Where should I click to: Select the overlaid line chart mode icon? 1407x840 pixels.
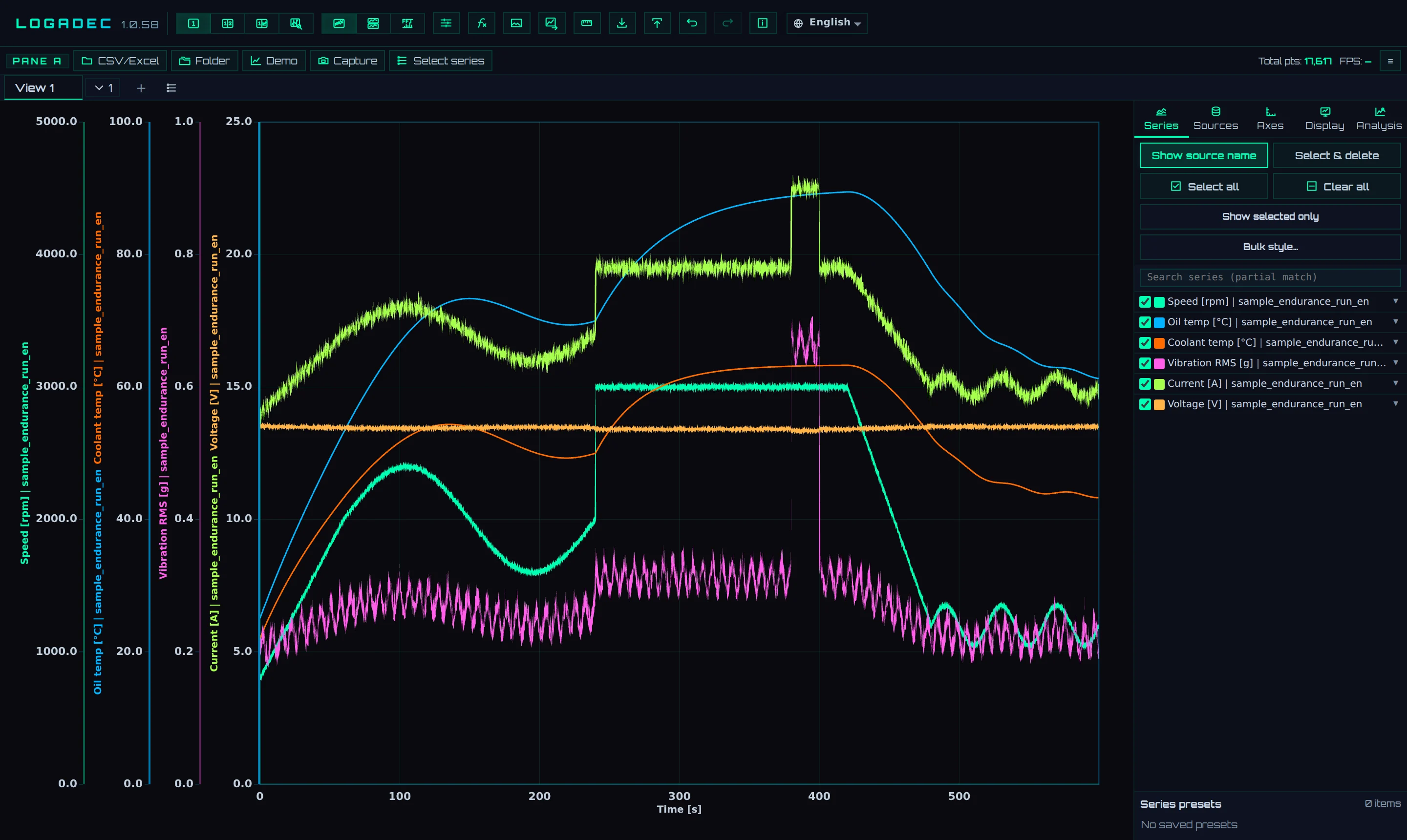339,23
